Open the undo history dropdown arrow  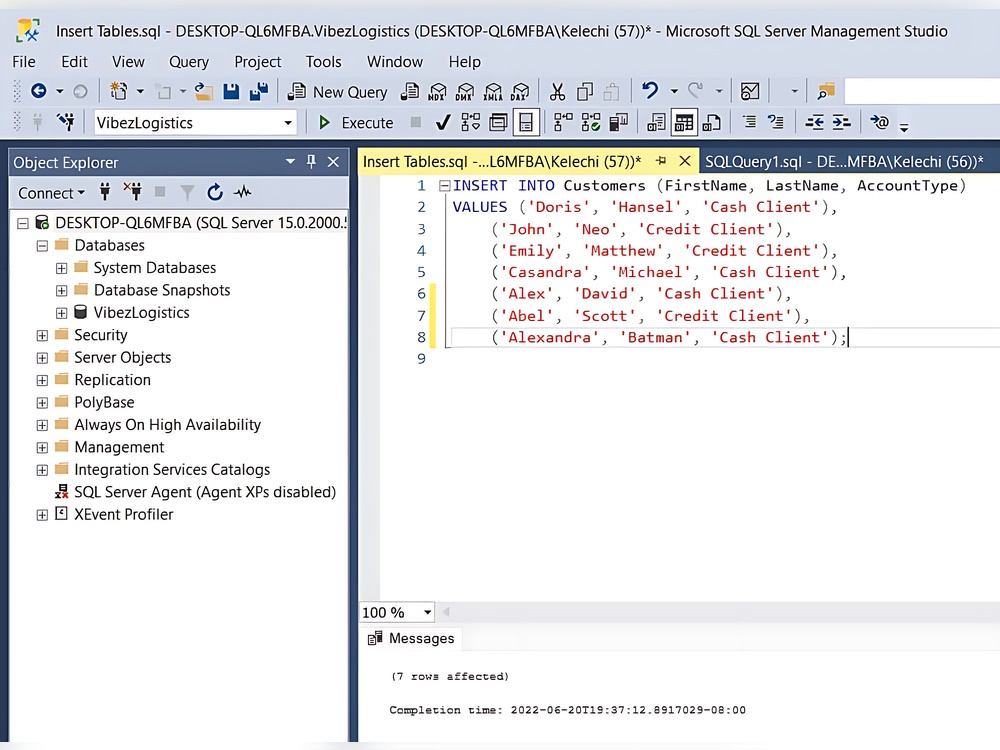pos(673,91)
